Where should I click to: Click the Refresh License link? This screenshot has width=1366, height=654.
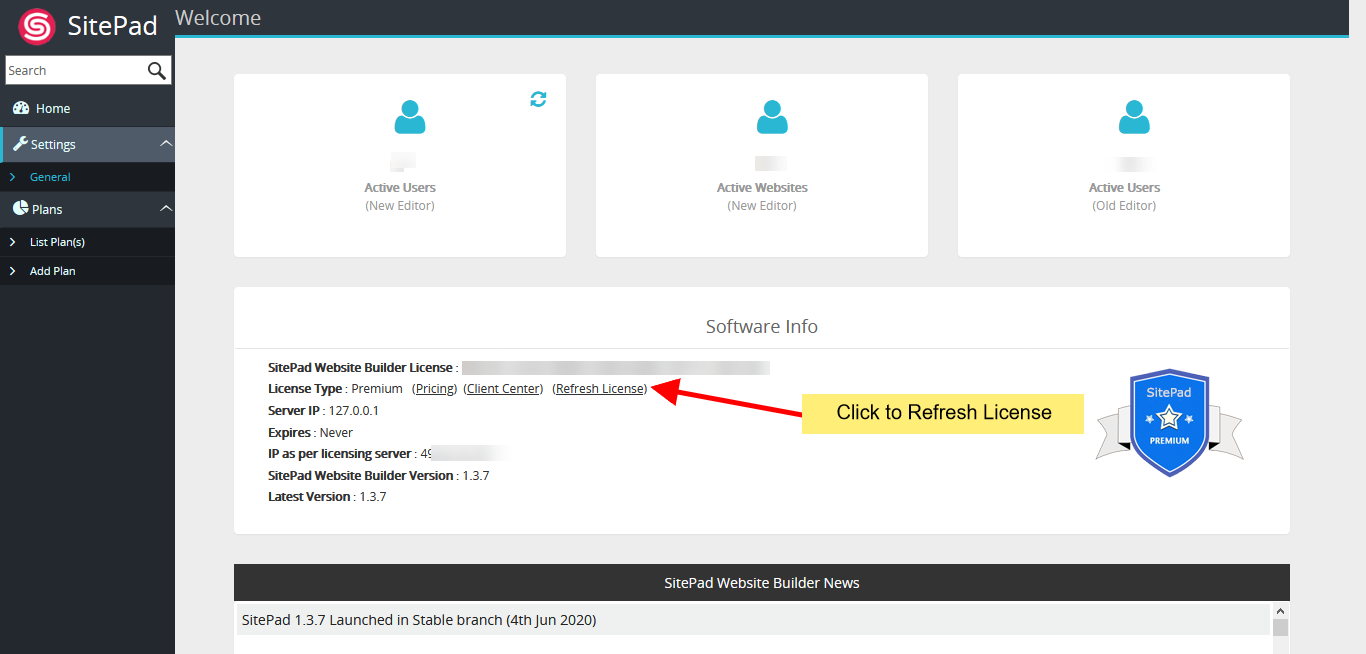coord(599,388)
